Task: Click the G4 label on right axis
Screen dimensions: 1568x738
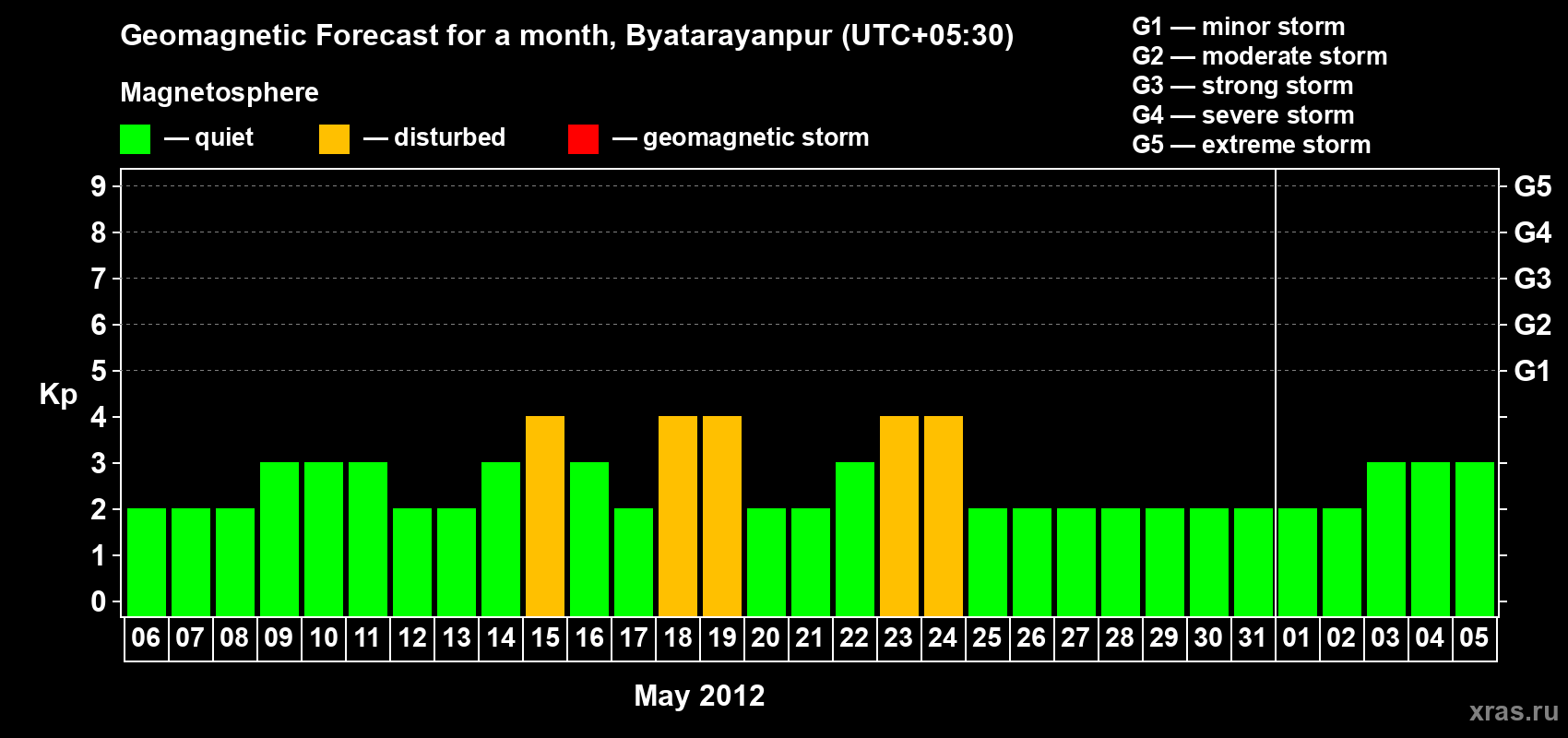Action: [x=1533, y=232]
